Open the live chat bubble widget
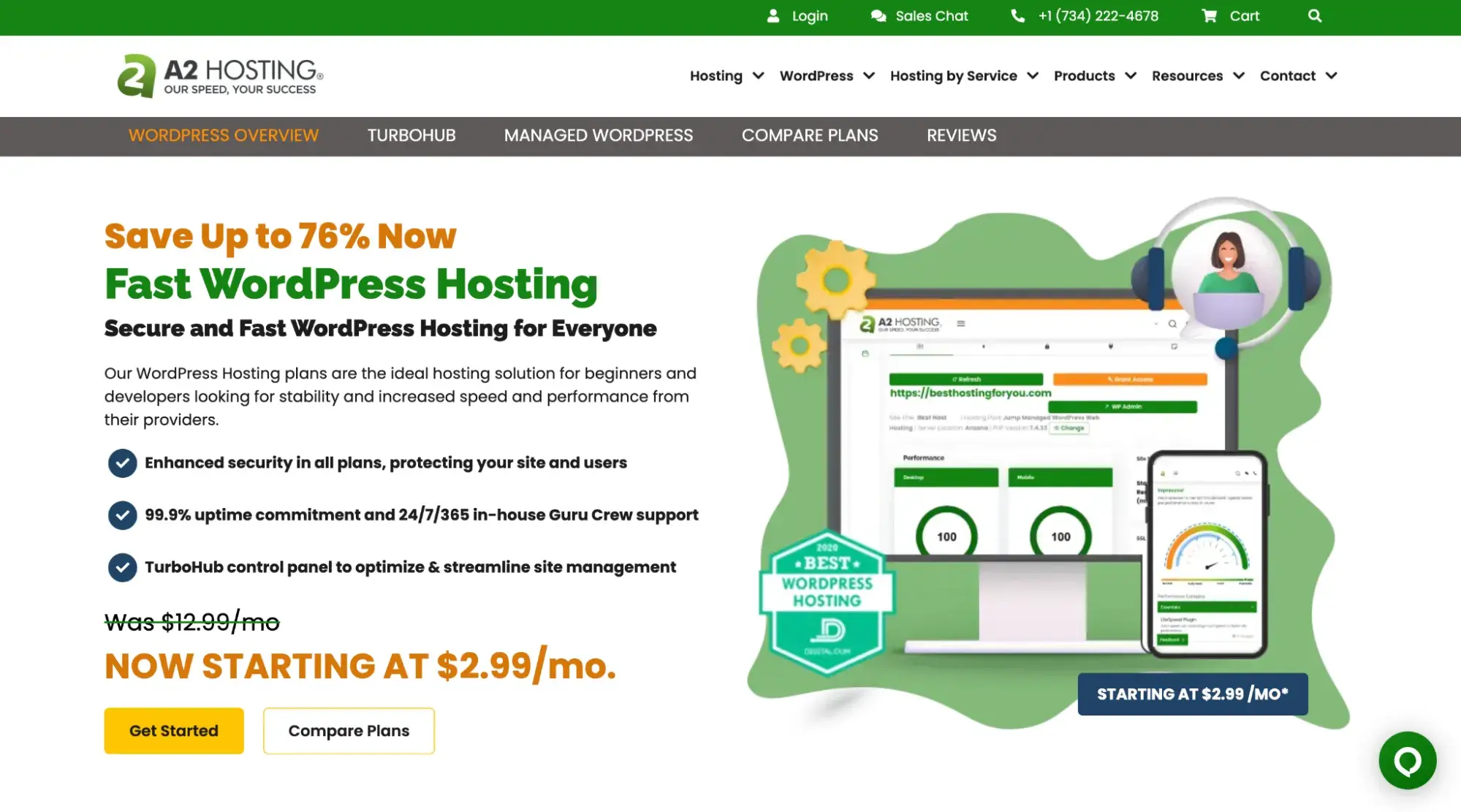Image resolution: width=1461 pixels, height=812 pixels. coord(1408,761)
